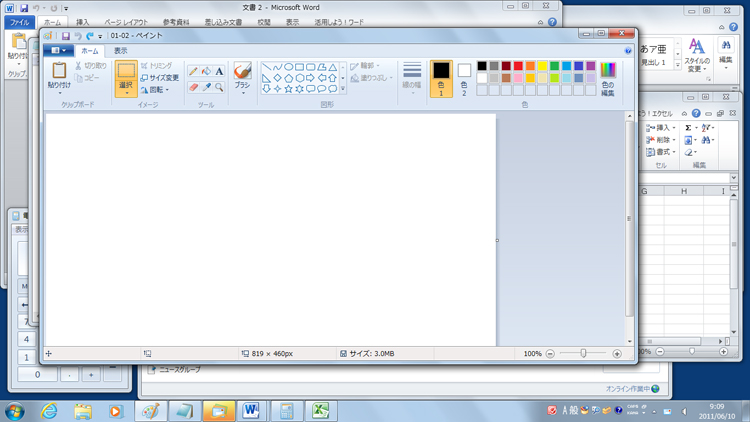This screenshot has width=750, height=422.
Task: Choose the Pentagon shape
Action: (x=288, y=78)
